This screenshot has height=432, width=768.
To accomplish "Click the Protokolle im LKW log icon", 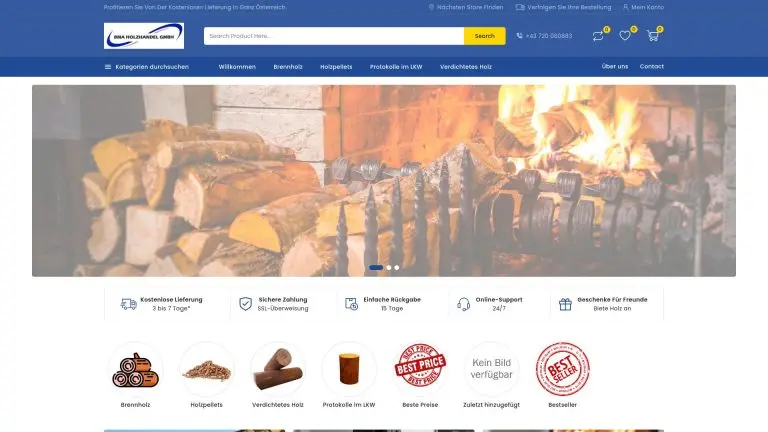I will (349, 369).
